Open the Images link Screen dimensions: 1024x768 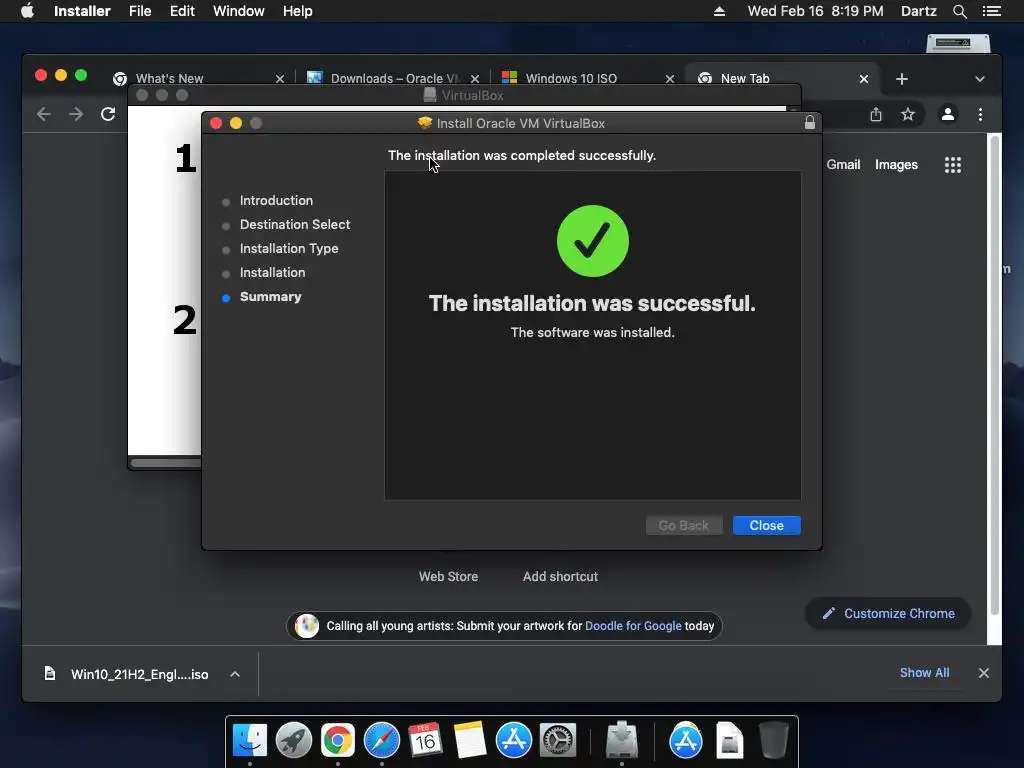coord(896,165)
